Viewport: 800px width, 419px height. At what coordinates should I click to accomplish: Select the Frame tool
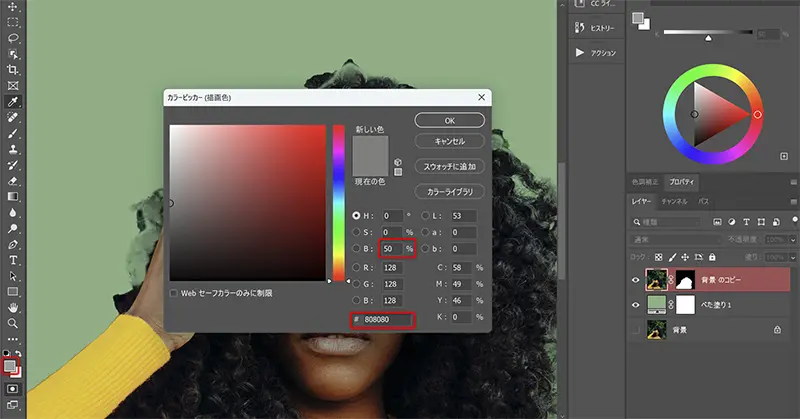pos(13,86)
